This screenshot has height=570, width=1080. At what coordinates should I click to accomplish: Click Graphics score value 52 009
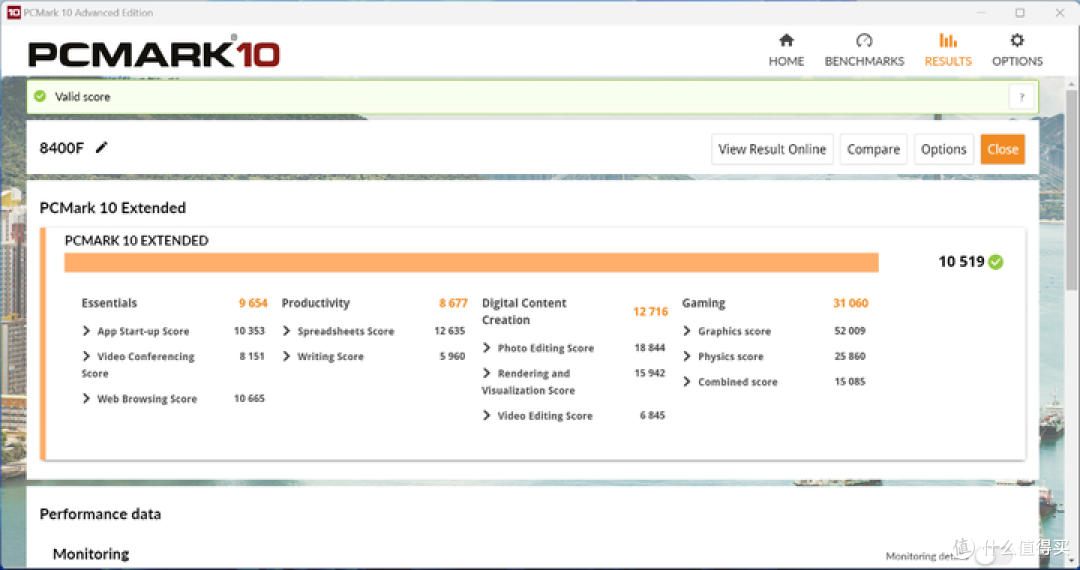(849, 330)
